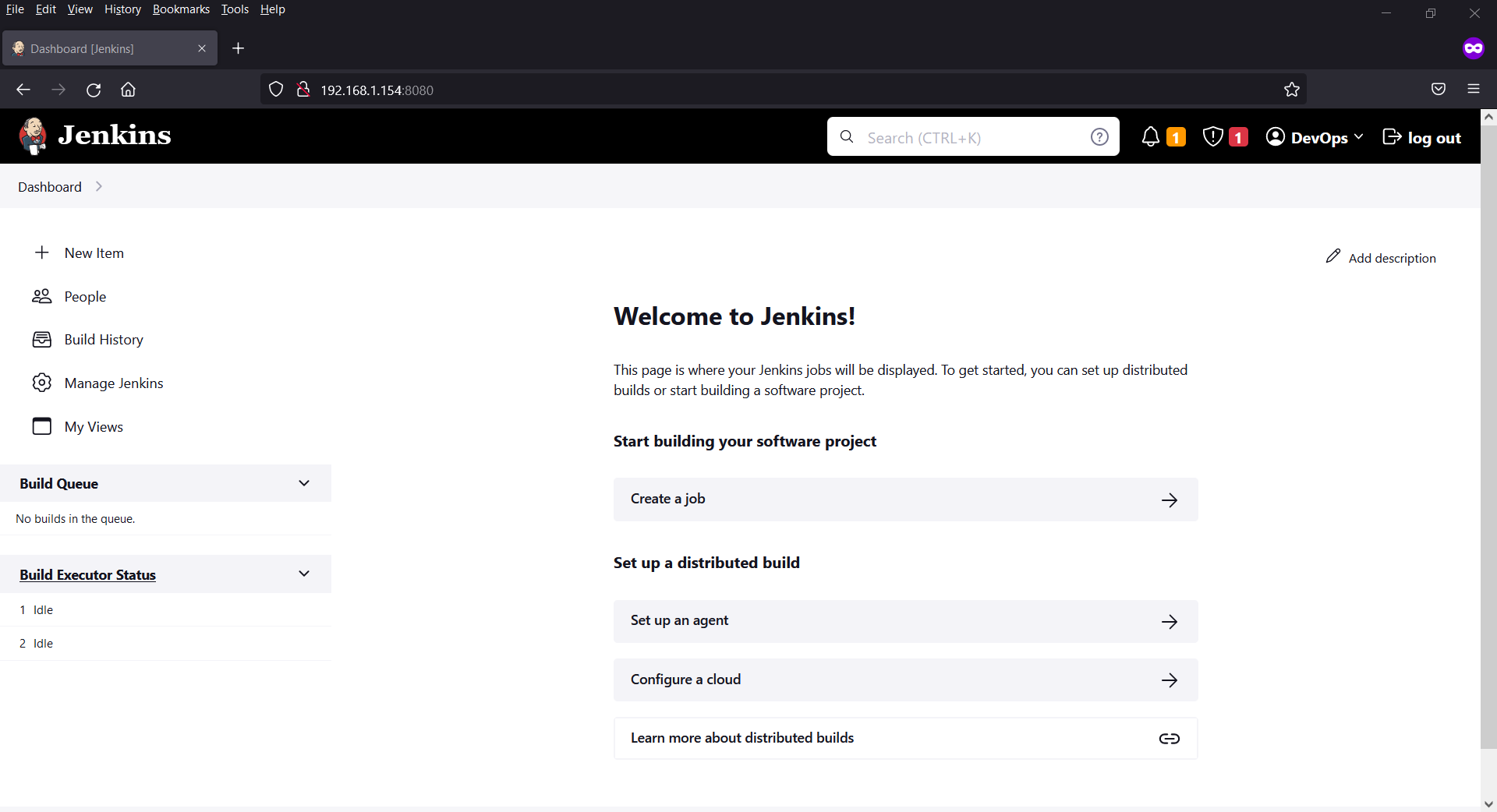Image resolution: width=1497 pixels, height=812 pixels.
Task: Click the Add description pencil icon
Action: point(1333,256)
